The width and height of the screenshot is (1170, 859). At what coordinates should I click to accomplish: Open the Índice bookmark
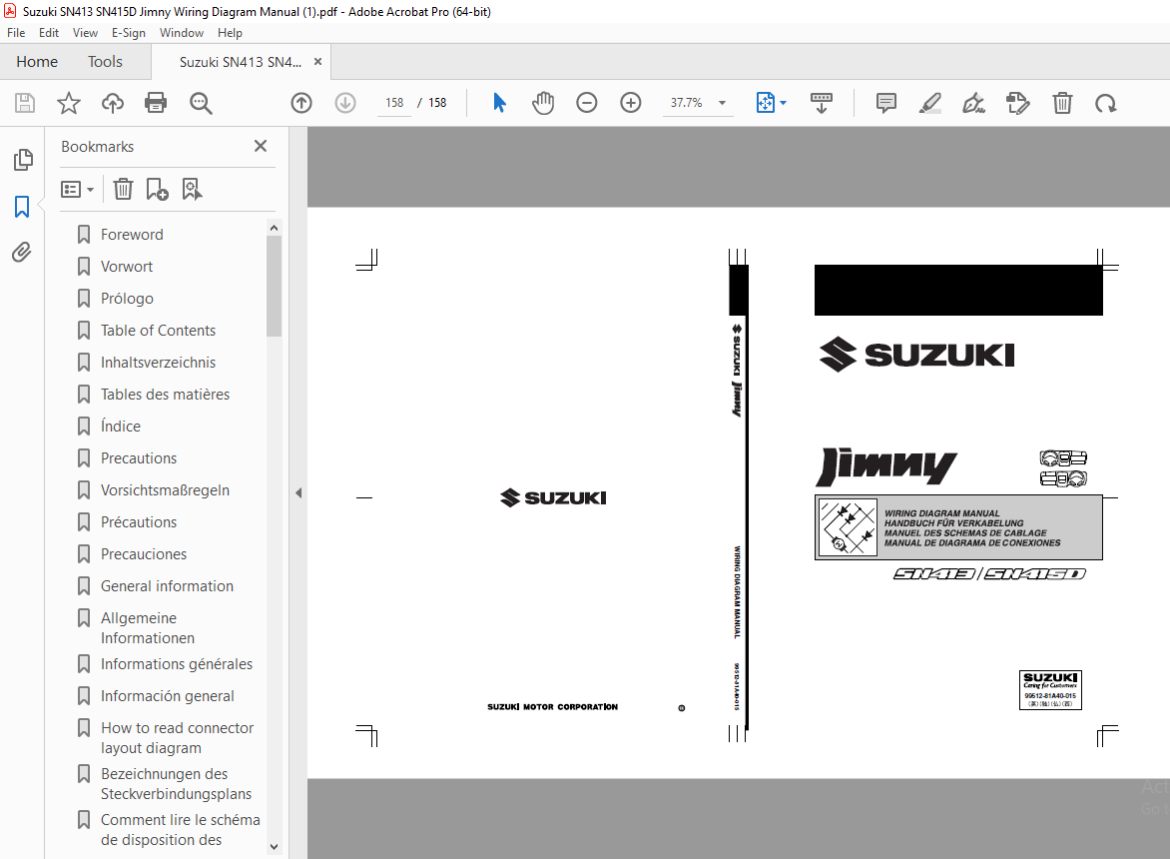[x=120, y=426]
